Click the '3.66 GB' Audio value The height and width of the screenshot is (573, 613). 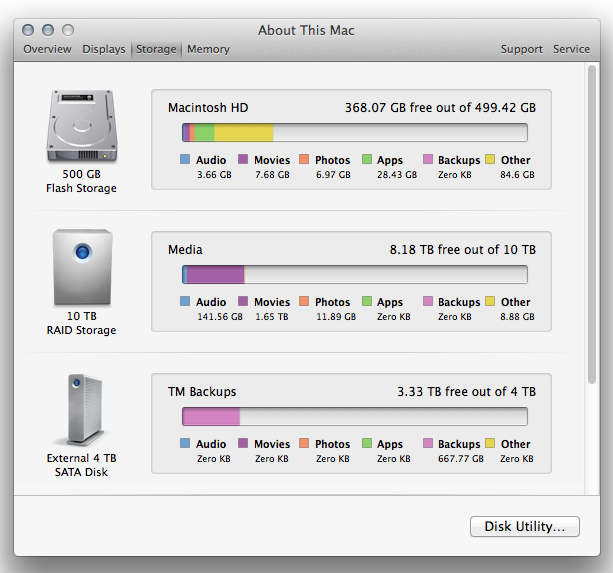pyautogui.click(x=214, y=175)
